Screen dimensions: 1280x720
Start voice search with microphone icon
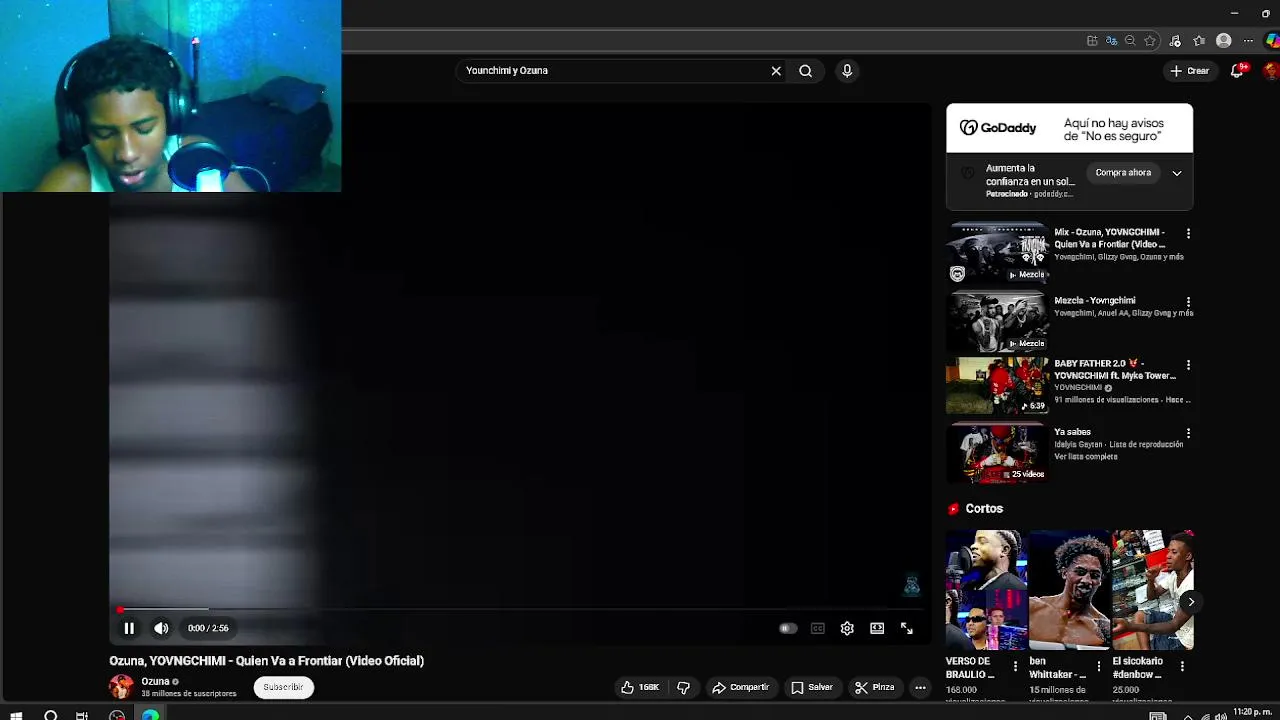tap(847, 71)
